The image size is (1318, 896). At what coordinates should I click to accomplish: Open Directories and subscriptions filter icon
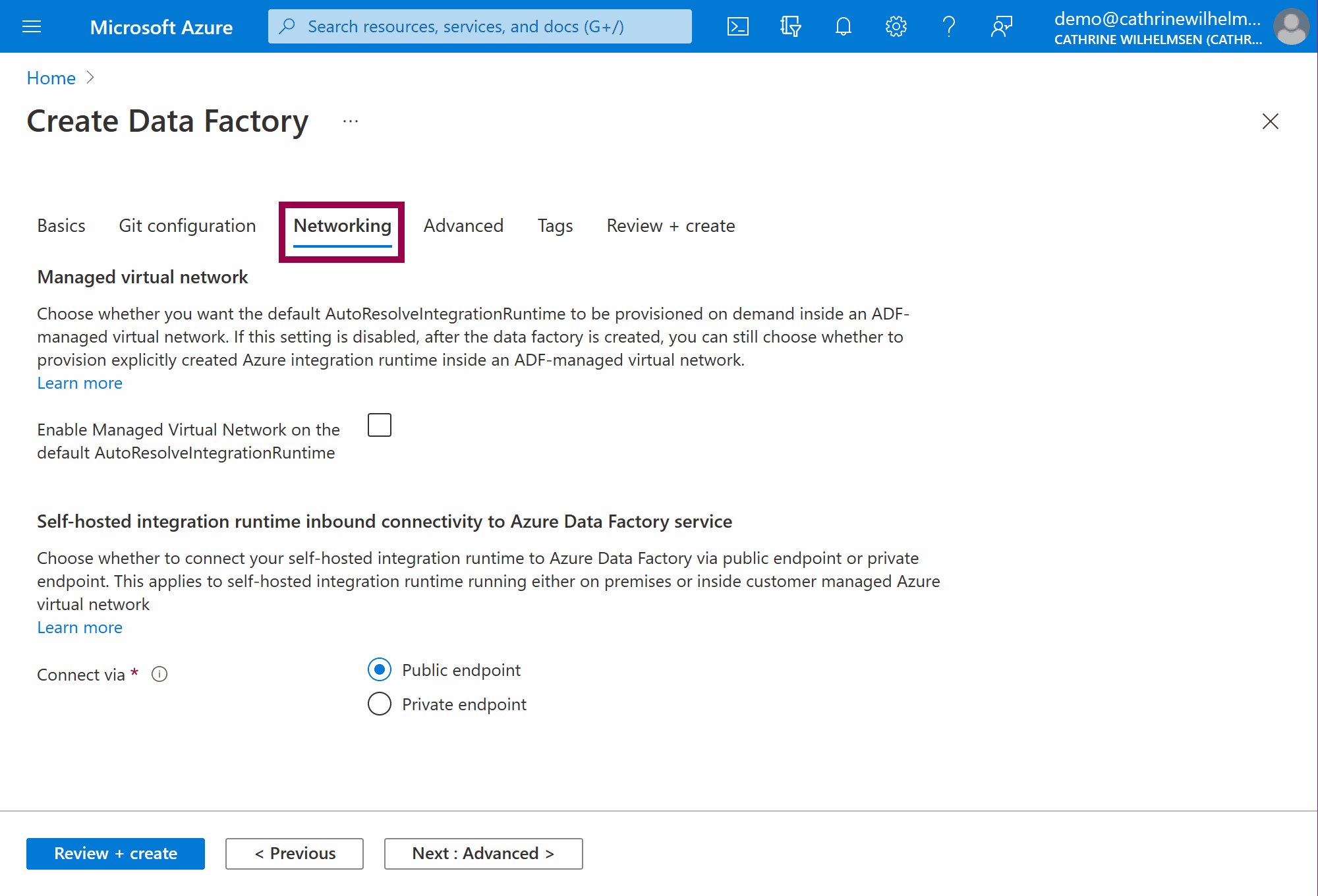click(x=790, y=26)
